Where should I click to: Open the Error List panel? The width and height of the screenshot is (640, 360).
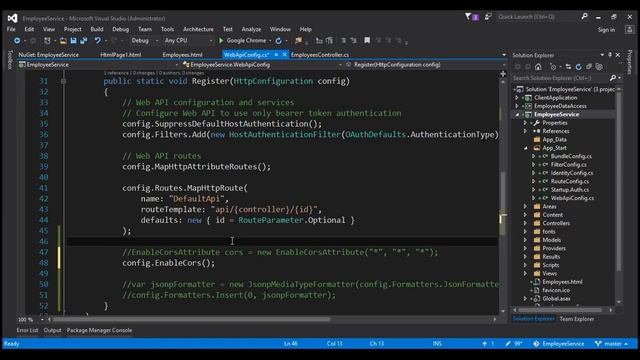(27, 330)
